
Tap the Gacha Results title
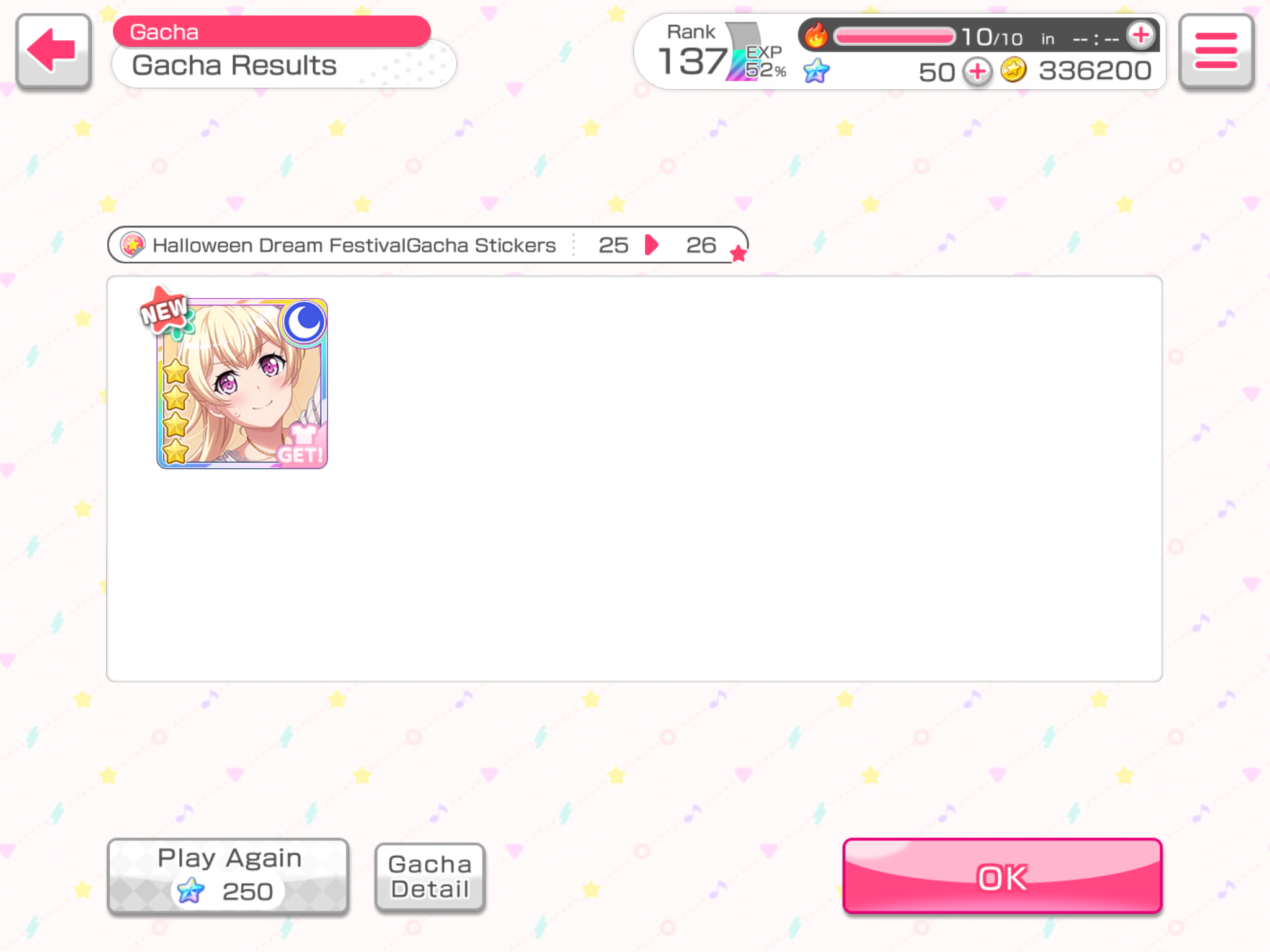234,65
